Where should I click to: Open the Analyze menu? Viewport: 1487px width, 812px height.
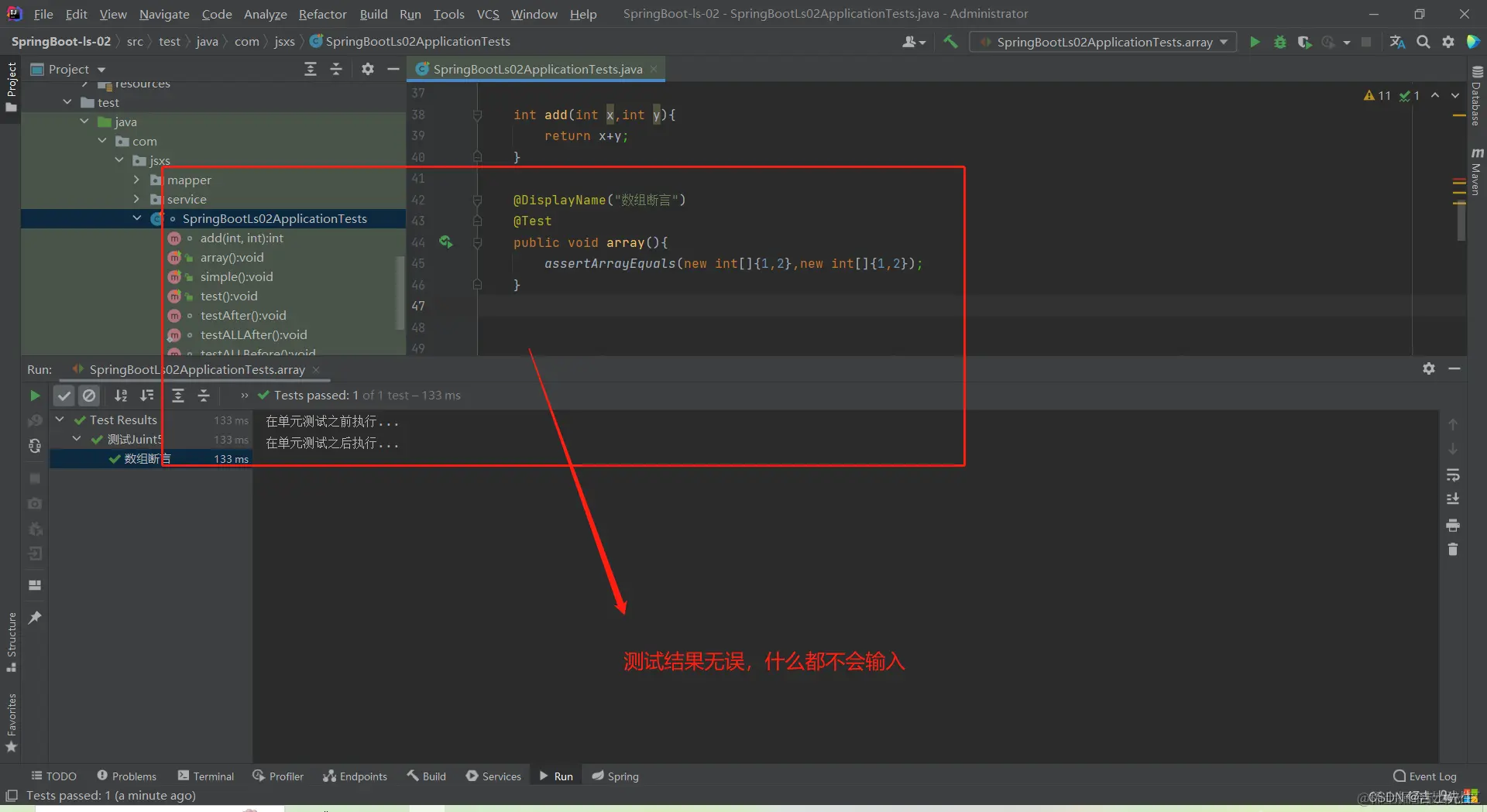[x=265, y=14]
